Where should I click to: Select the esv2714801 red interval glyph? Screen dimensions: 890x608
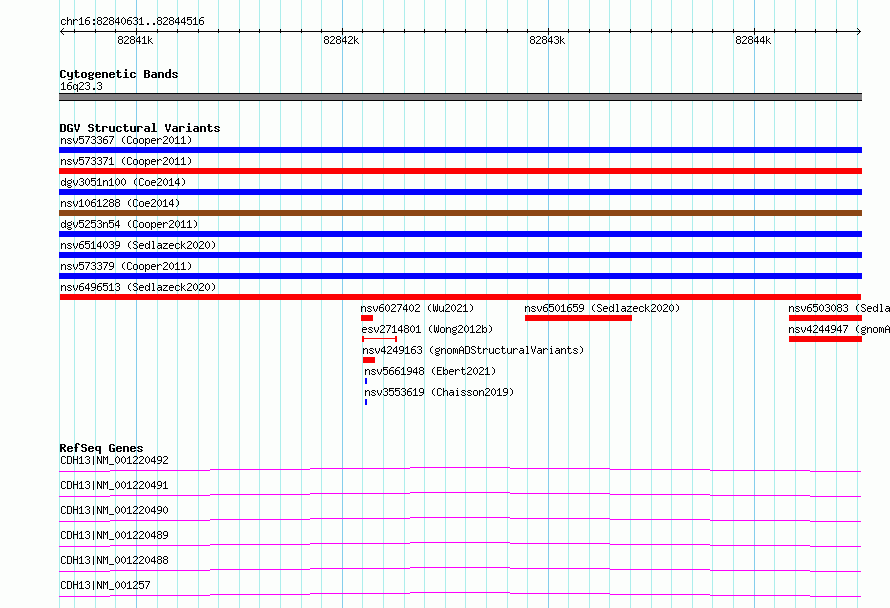pyautogui.click(x=379, y=339)
